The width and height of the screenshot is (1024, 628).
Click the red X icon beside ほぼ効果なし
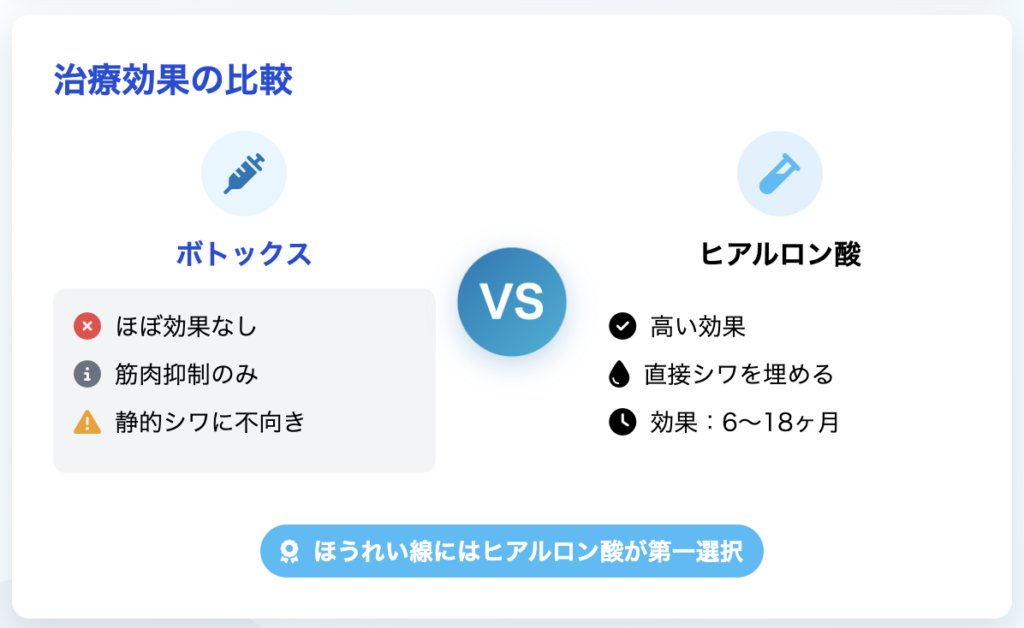(x=87, y=326)
